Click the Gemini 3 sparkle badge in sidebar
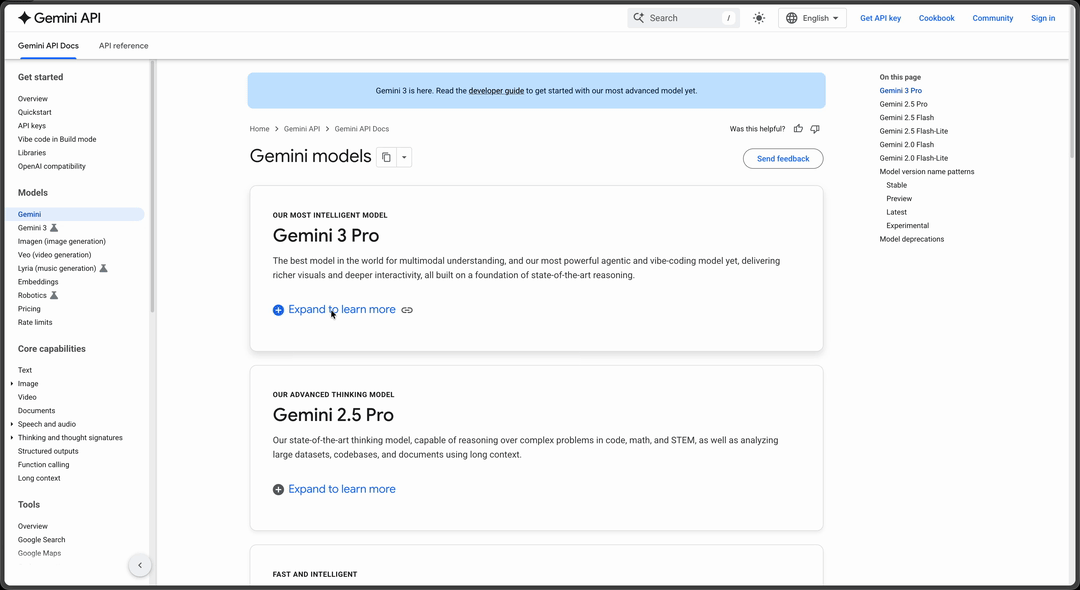 point(54,227)
